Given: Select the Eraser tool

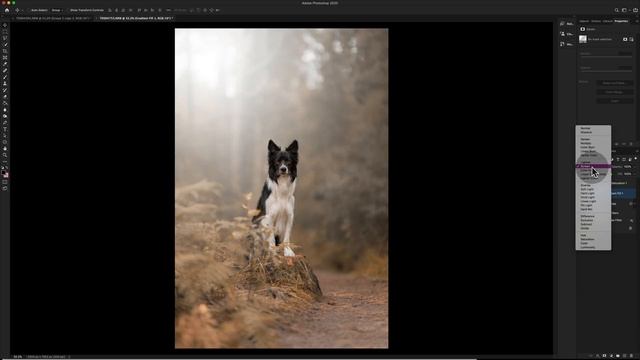Looking at the screenshot, I should (x=5, y=97).
